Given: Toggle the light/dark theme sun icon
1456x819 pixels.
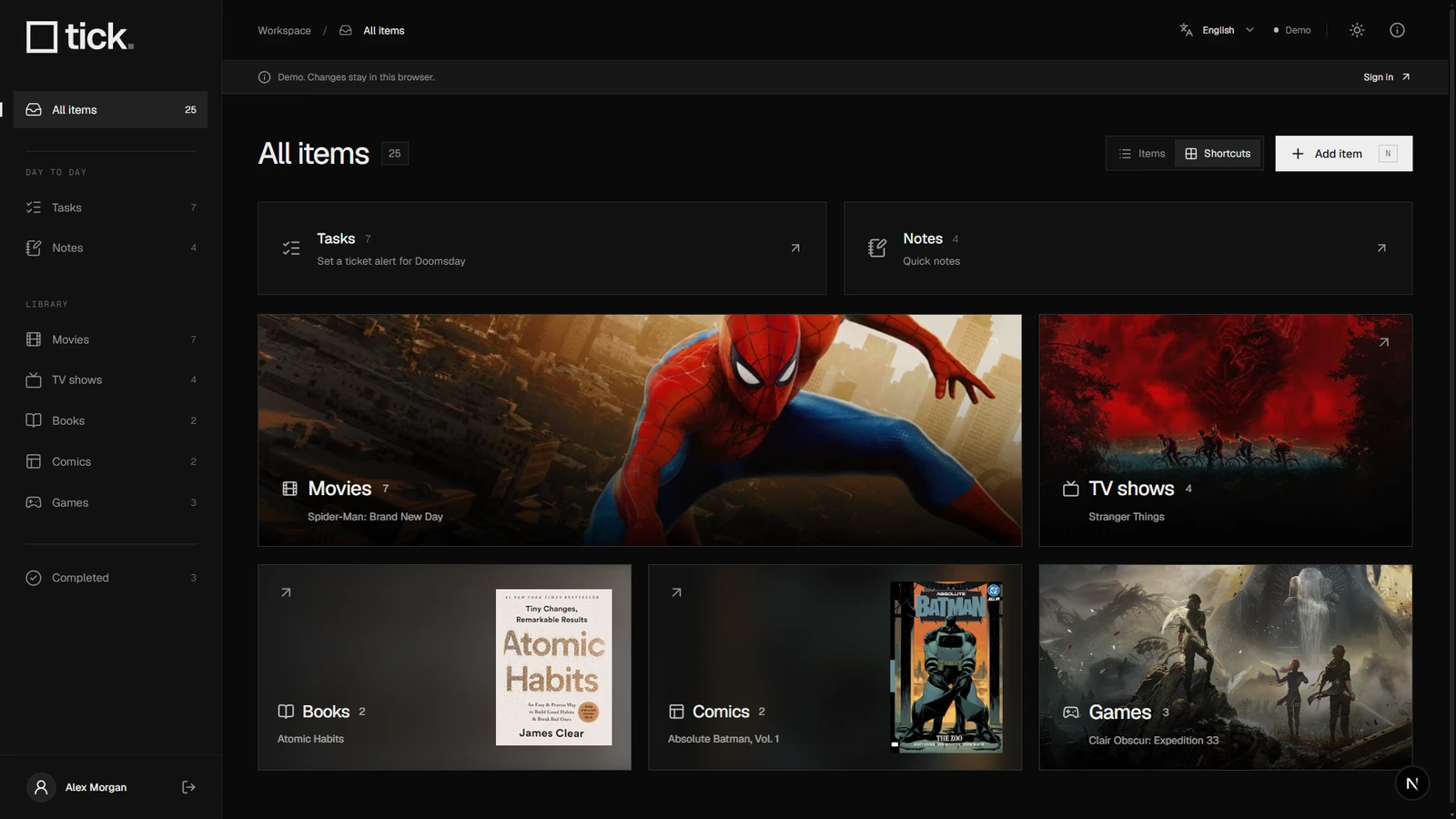Looking at the screenshot, I should 1357,30.
